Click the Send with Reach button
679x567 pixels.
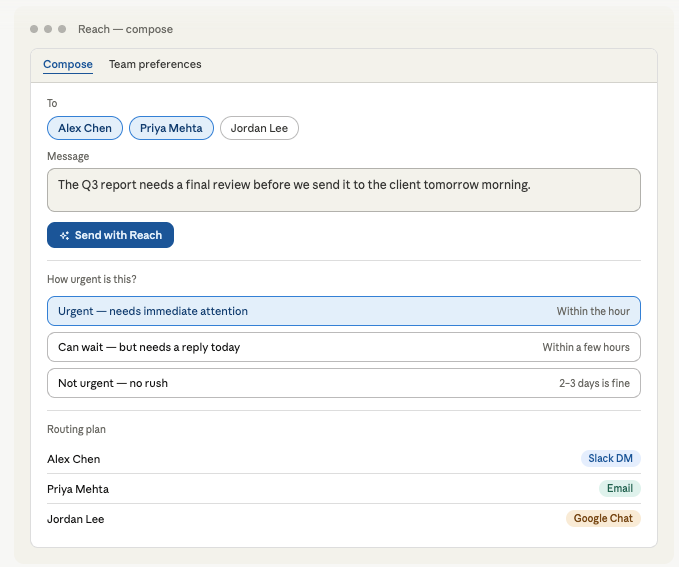point(110,235)
